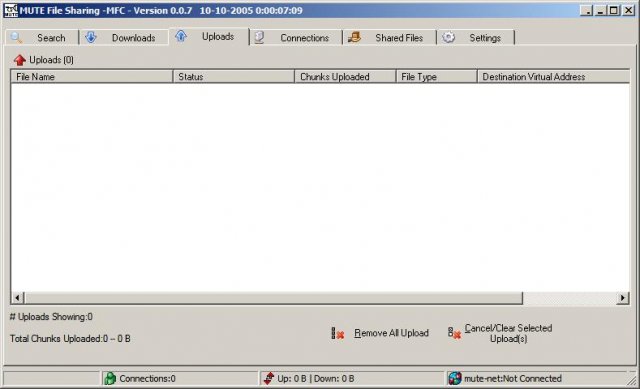Click 'Total Chunks Uploaded:0 -- 0 B' text

click(x=70, y=338)
